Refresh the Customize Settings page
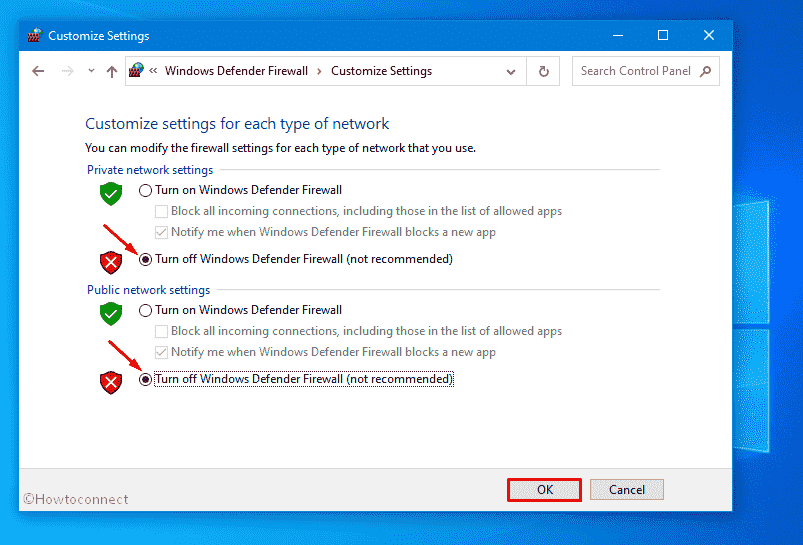This screenshot has height=545, width=803. point(543,71)
